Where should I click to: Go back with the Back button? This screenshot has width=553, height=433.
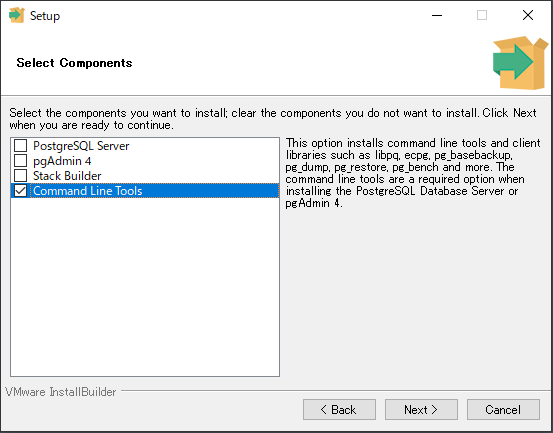pyautogui.click(x=339, y=410)
